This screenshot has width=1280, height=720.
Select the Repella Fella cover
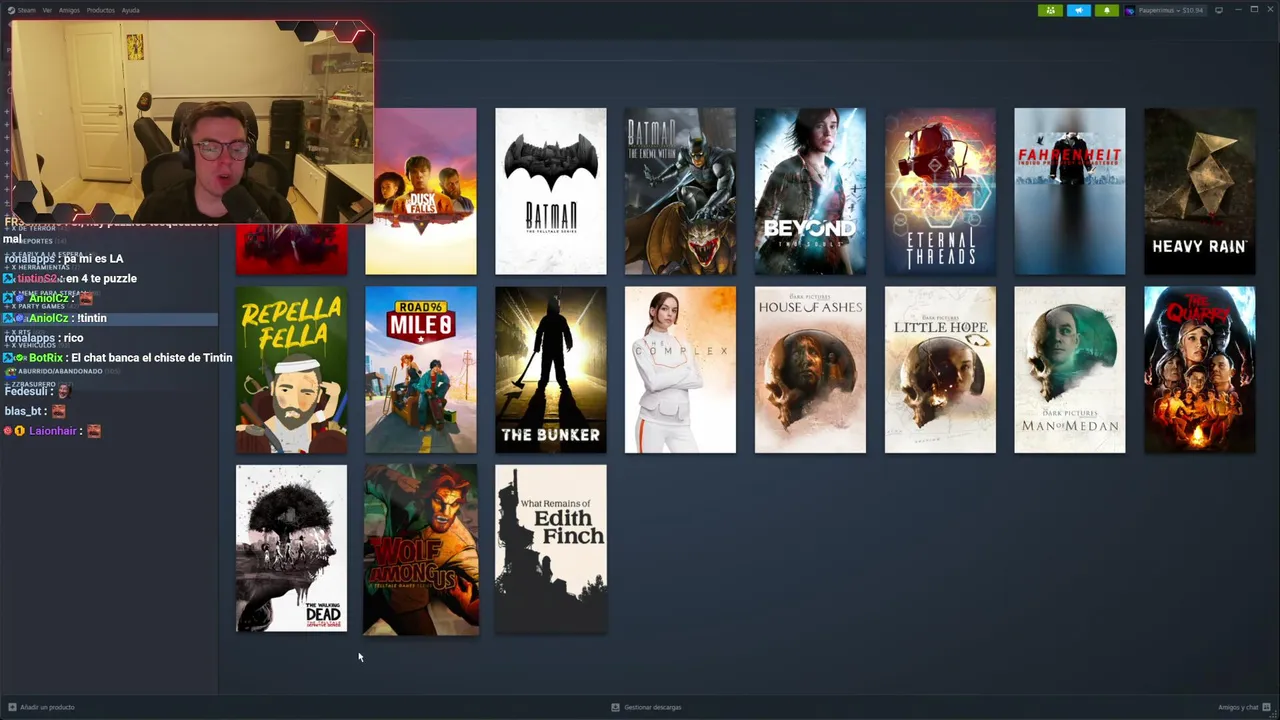[292, 370]
